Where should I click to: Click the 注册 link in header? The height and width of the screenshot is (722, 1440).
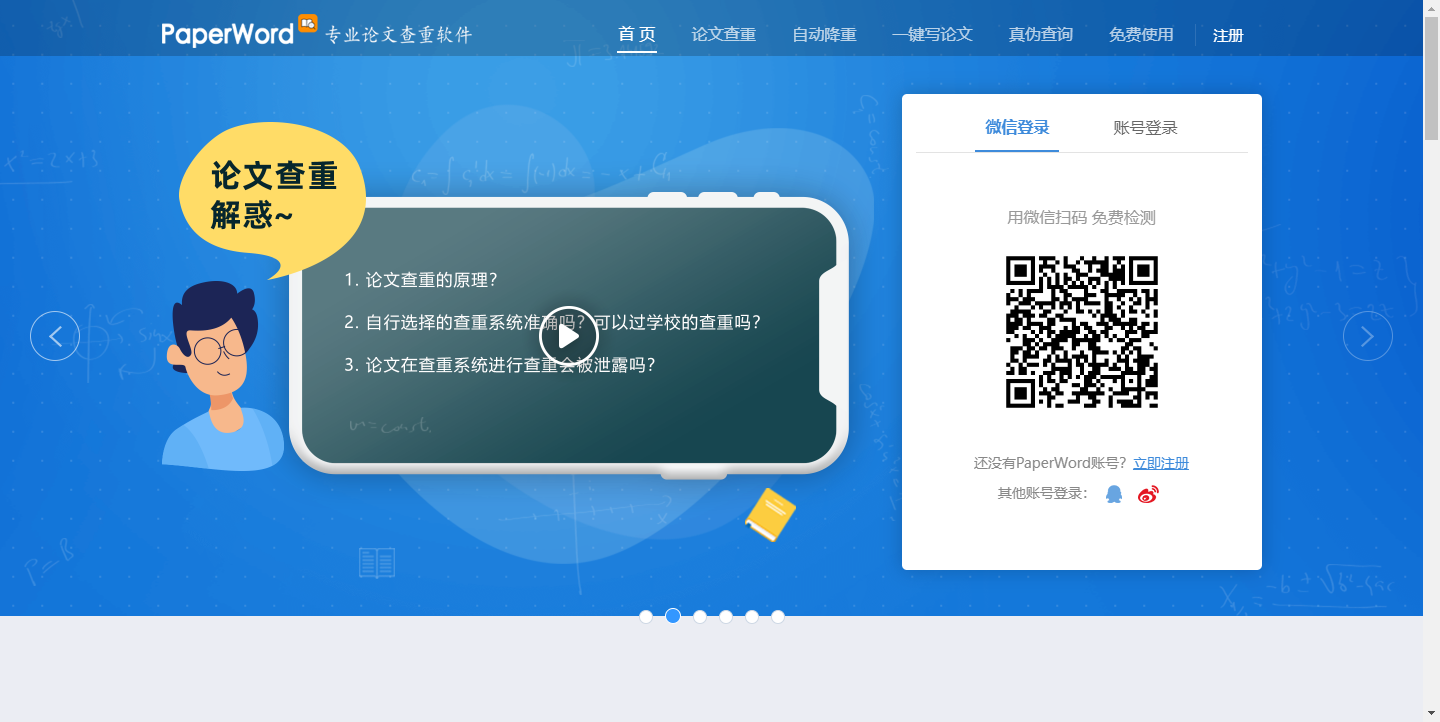pyautogui.click(x=1228, y=35)
